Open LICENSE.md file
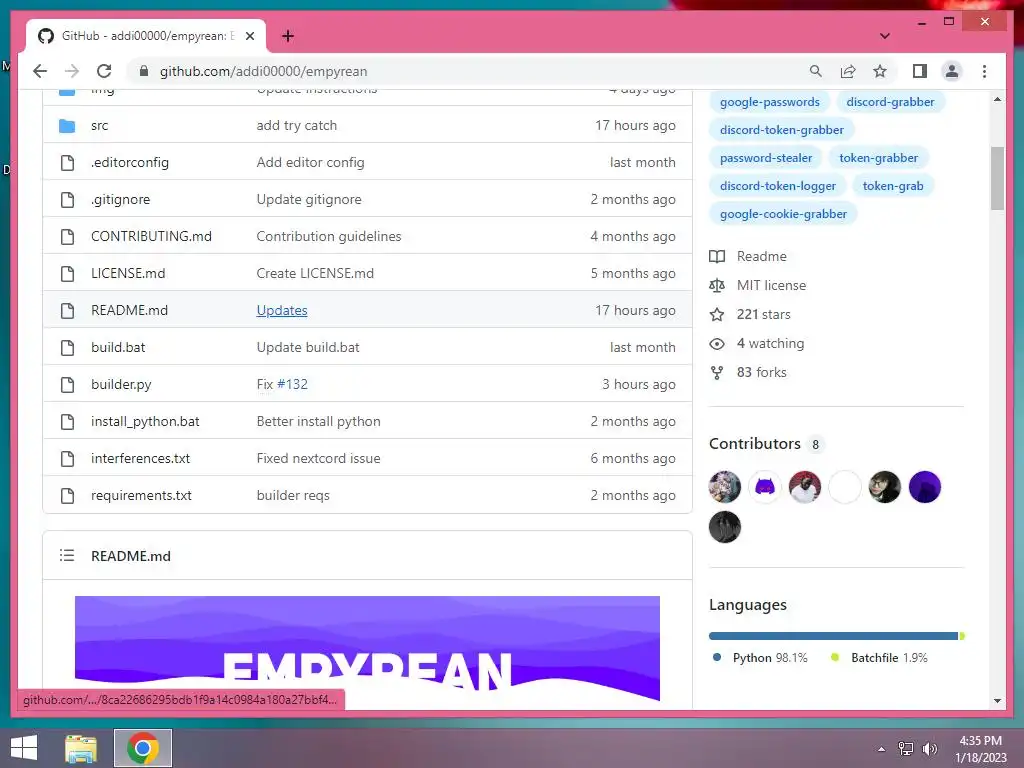The image size is (1024, 768). pos(128,273)
